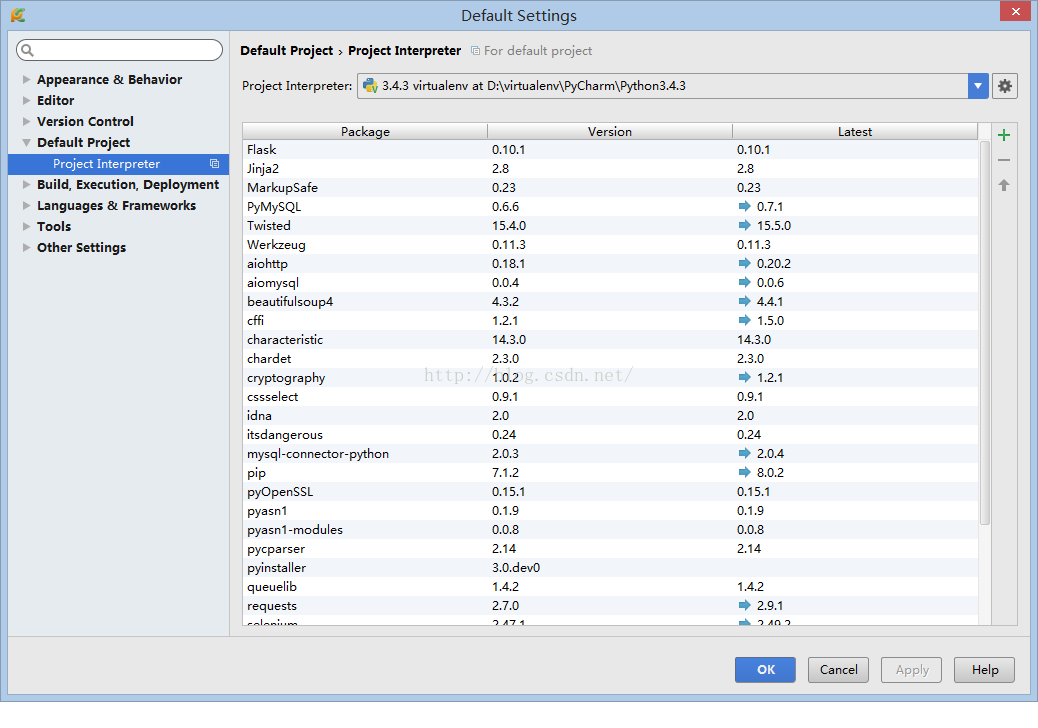Click the search magnifier icon
This screenshot has height=728, width=1038.
pos(27,50)
